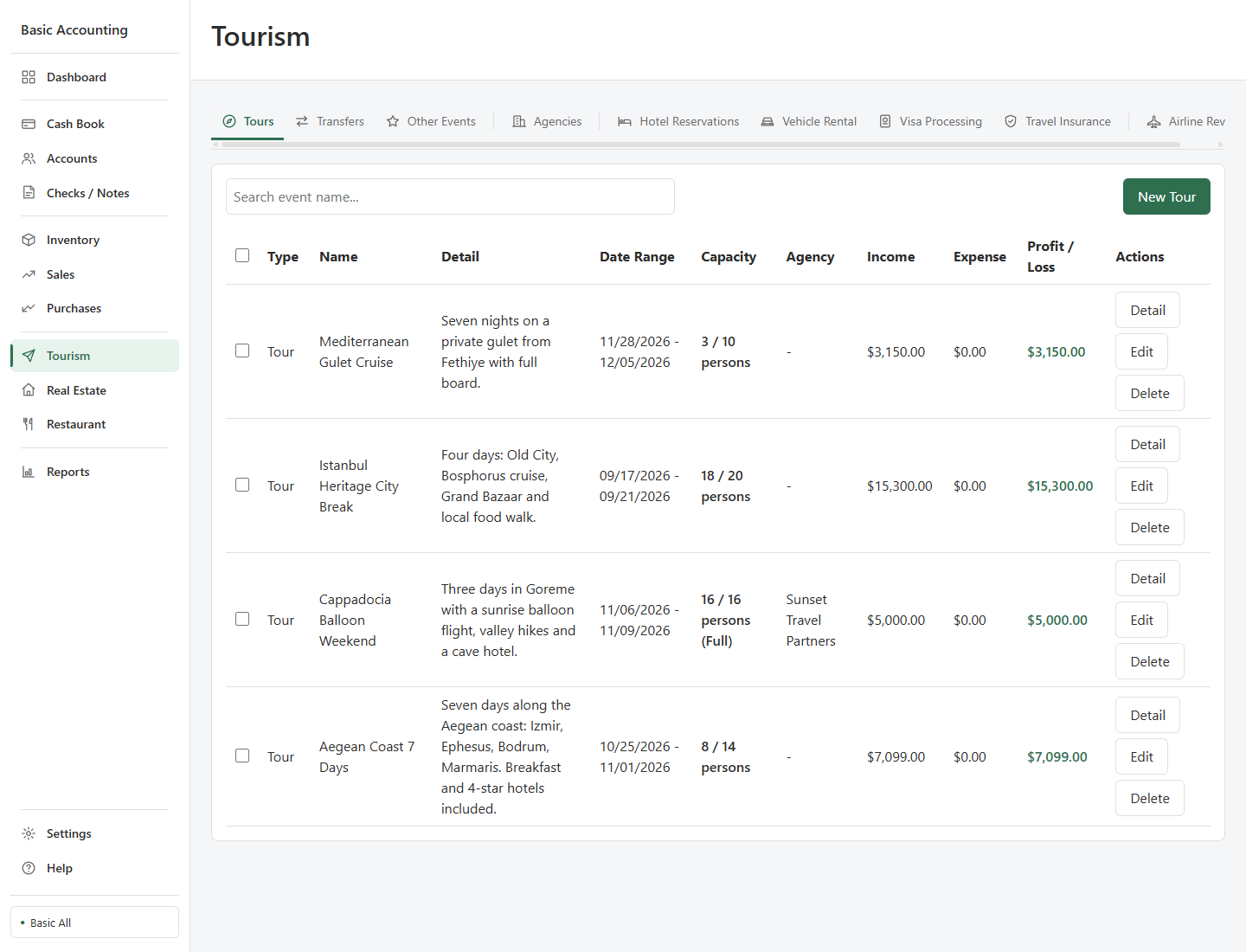Delete the Istanbul Heritage City Break tour
The width and height of the screenshot is (1246, 952).
click(x=1149, y=527)
